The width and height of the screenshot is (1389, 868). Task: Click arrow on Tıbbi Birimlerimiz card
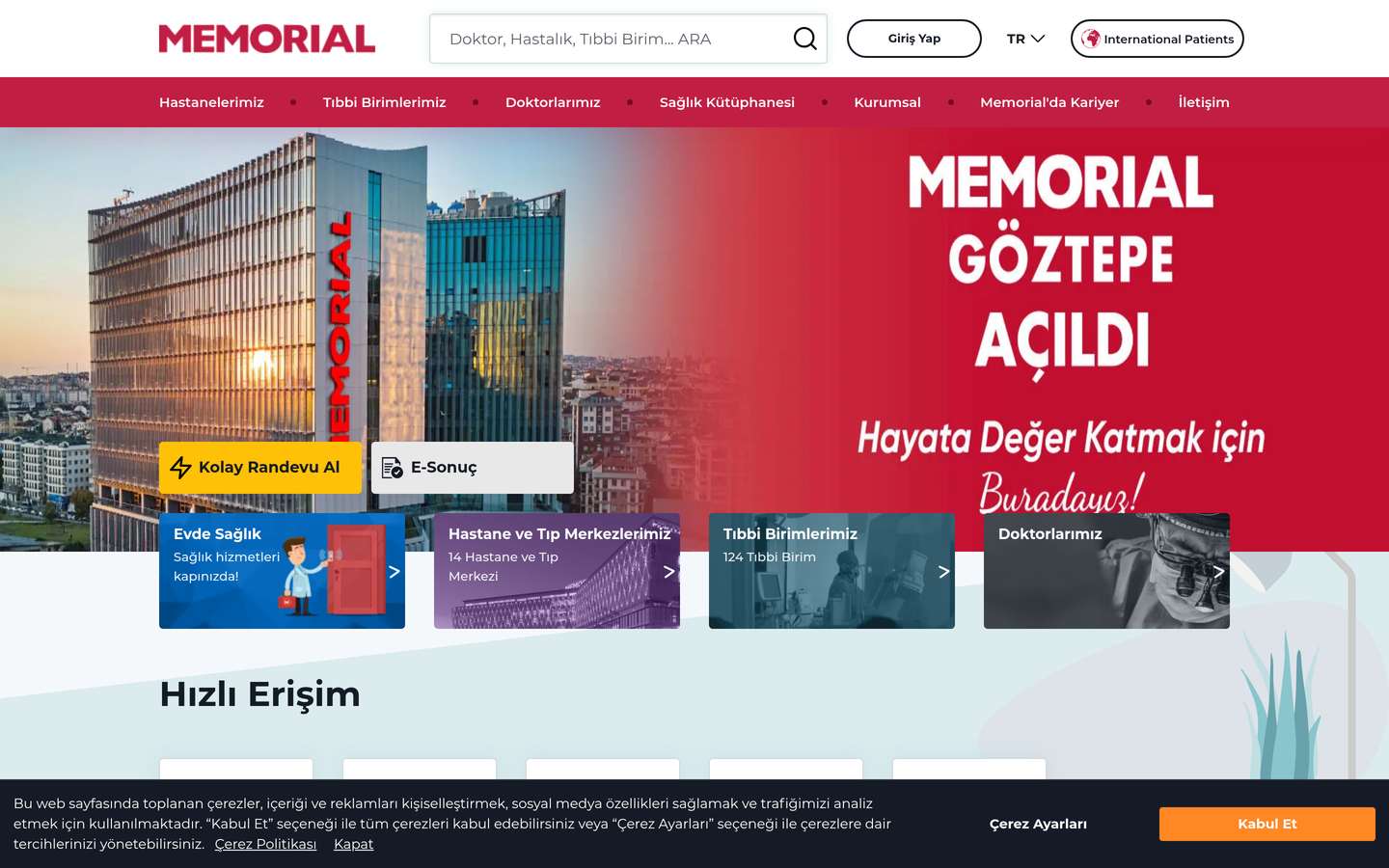tap(943, 571)
